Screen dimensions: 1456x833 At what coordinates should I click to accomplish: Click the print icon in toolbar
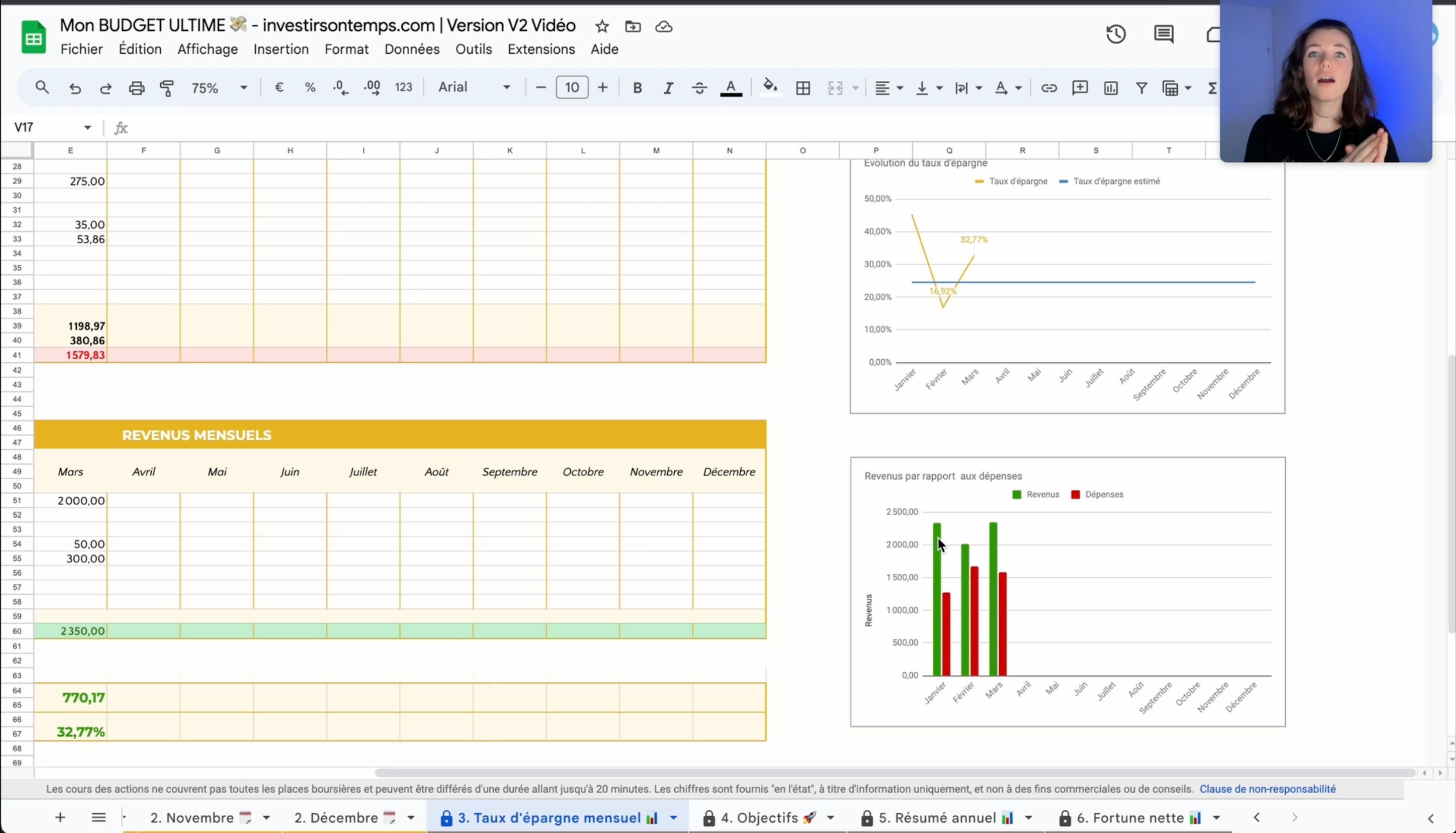point(137,88)
